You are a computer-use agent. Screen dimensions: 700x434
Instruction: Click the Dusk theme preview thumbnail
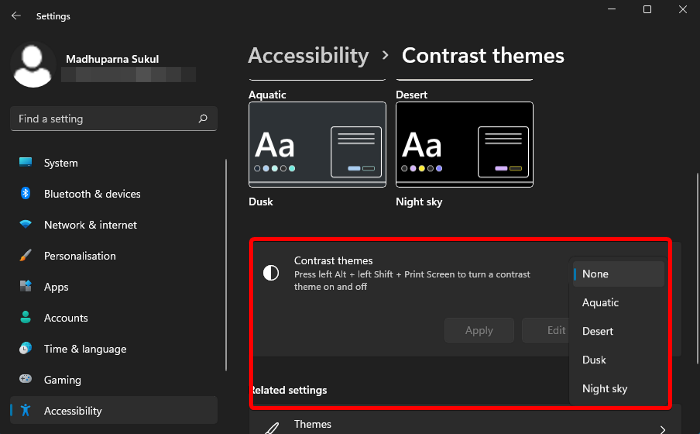(317, 147)
